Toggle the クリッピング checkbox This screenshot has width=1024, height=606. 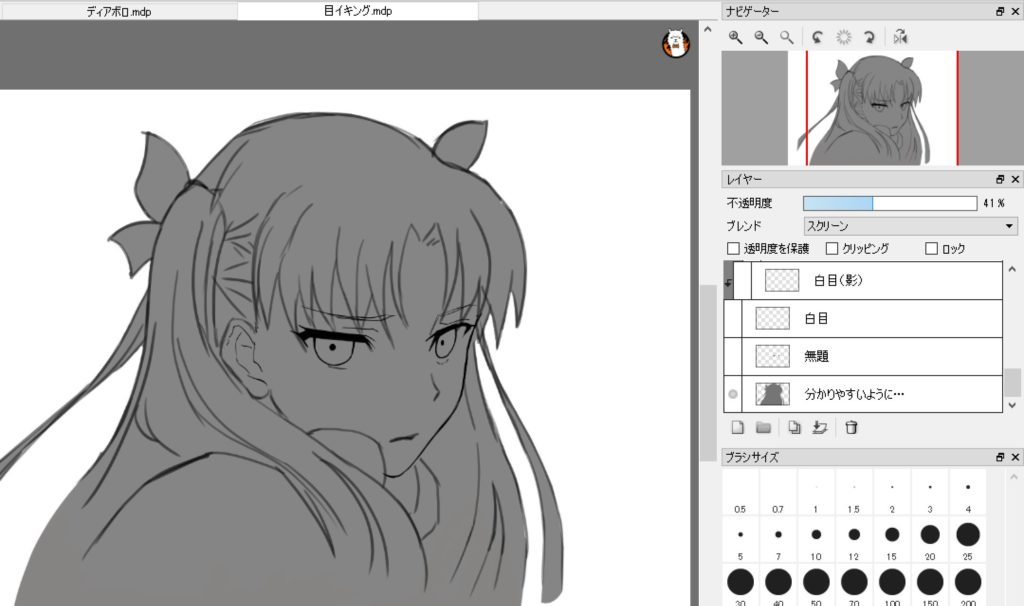(x=832, y=248)
